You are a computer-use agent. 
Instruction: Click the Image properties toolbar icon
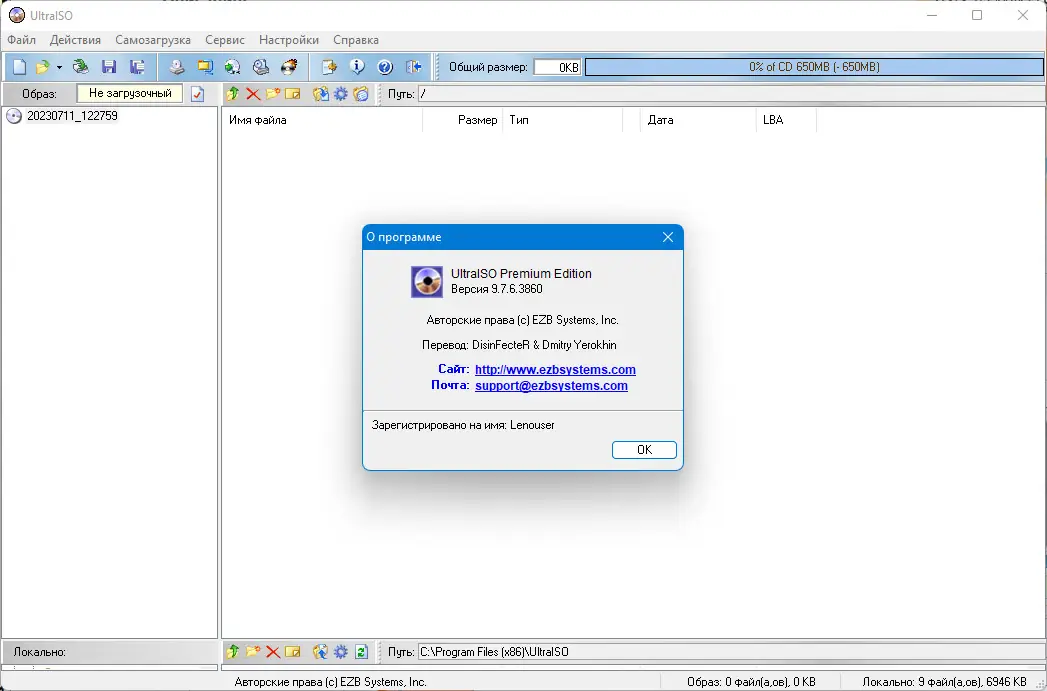(x=329, y=67)
